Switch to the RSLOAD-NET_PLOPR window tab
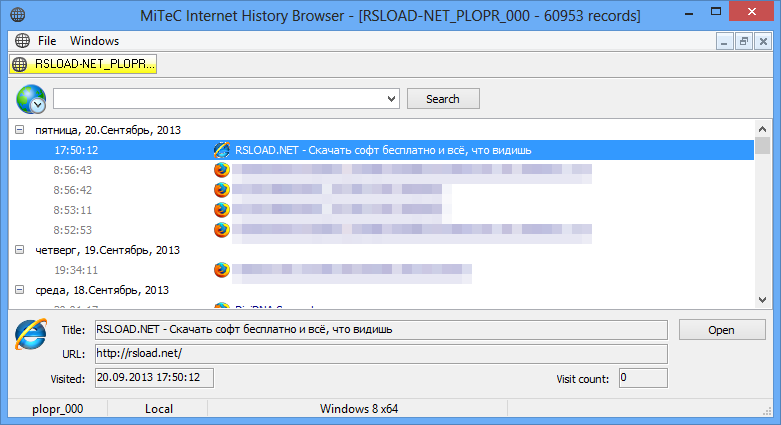The image size is (781, 425). 83,64
